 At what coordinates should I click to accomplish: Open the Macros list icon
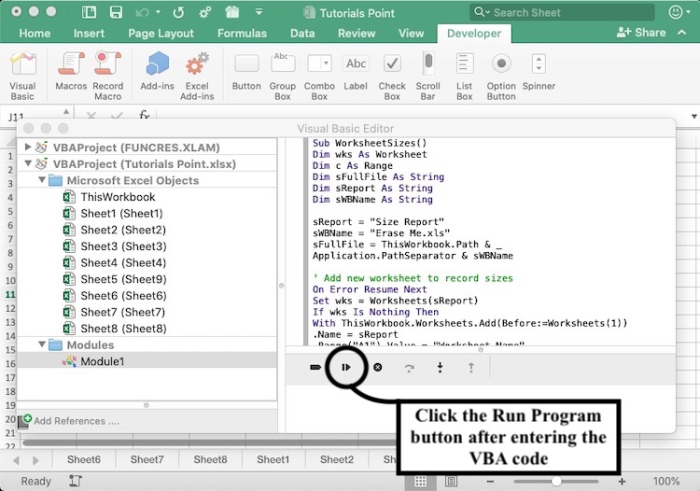(x=71, y=64)
